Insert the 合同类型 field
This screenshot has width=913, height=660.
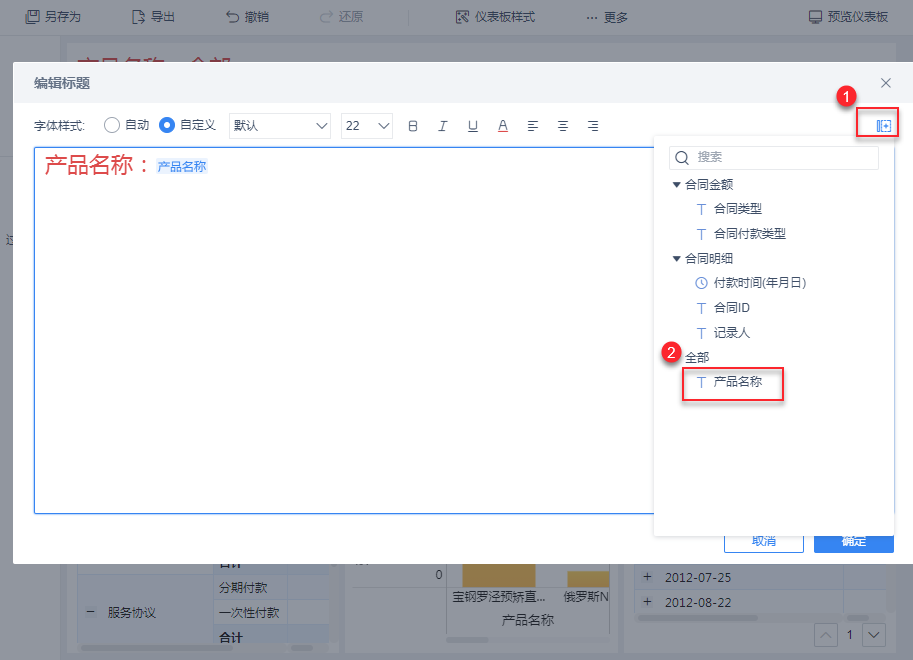tap(738, 209)
